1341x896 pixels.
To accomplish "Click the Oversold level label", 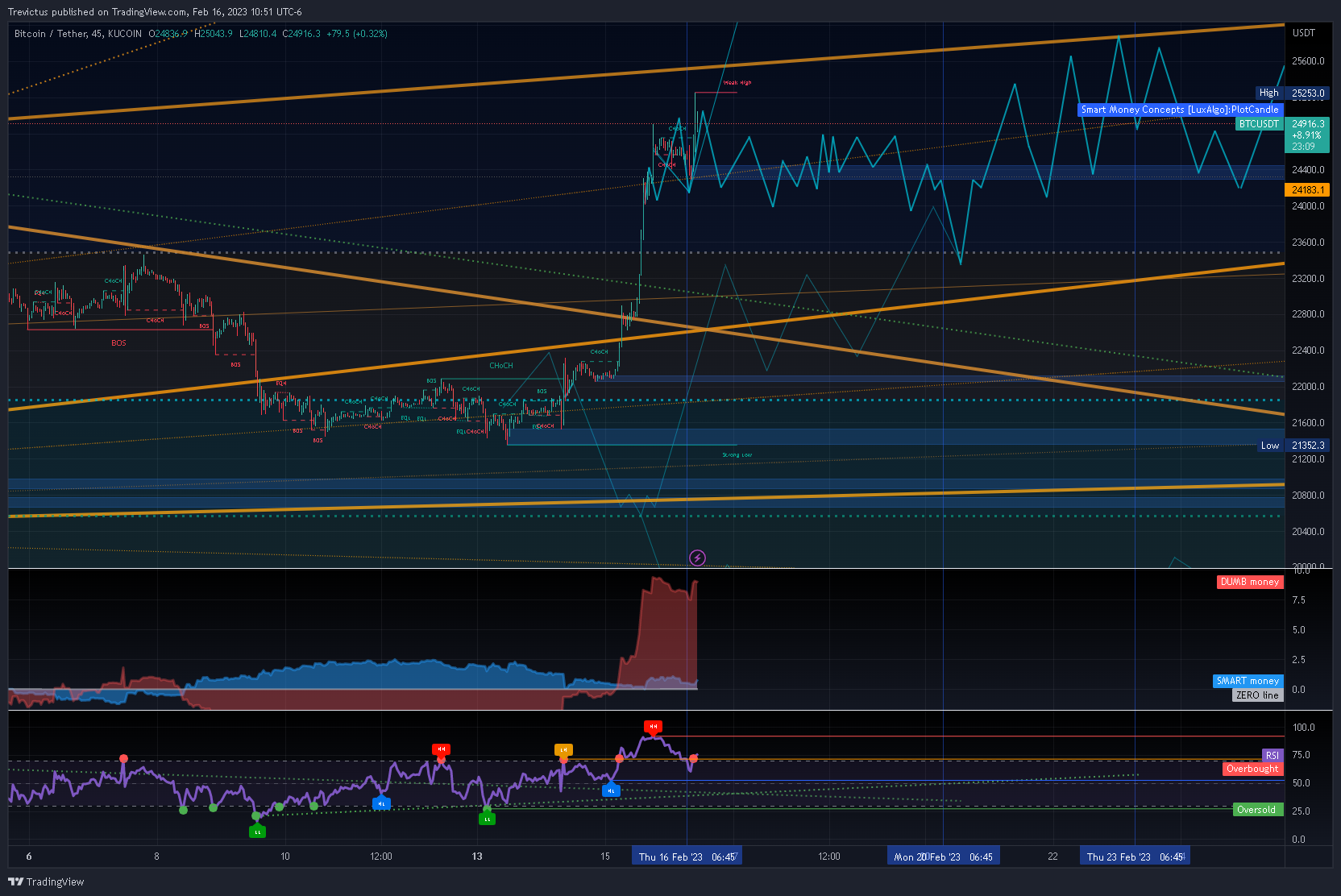I will [1257, 810].
